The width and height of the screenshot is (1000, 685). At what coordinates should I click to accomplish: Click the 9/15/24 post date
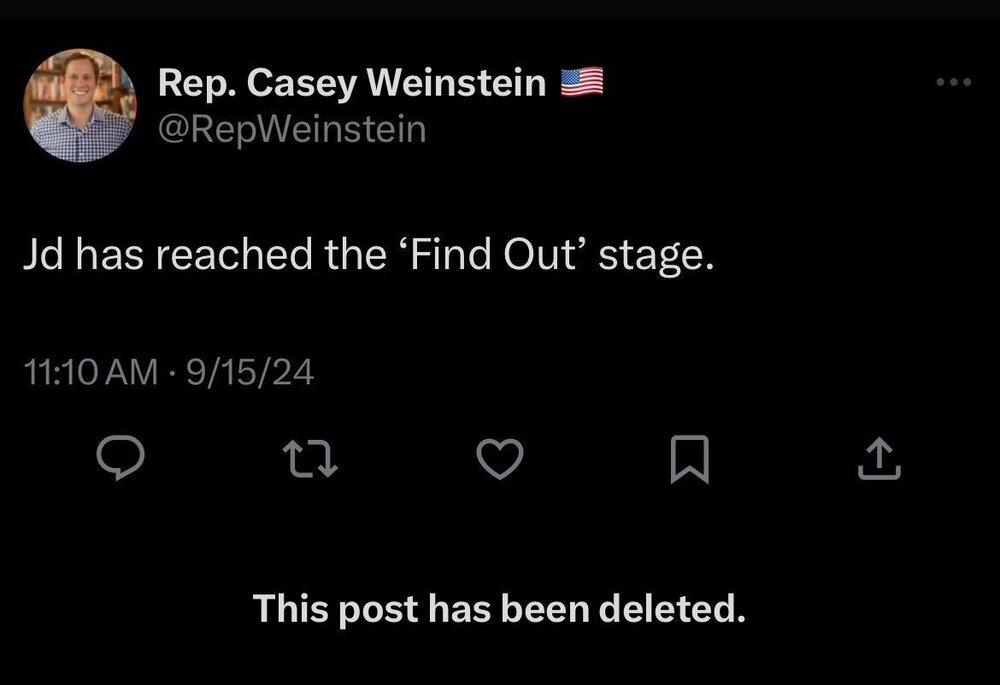click(250, 372)
